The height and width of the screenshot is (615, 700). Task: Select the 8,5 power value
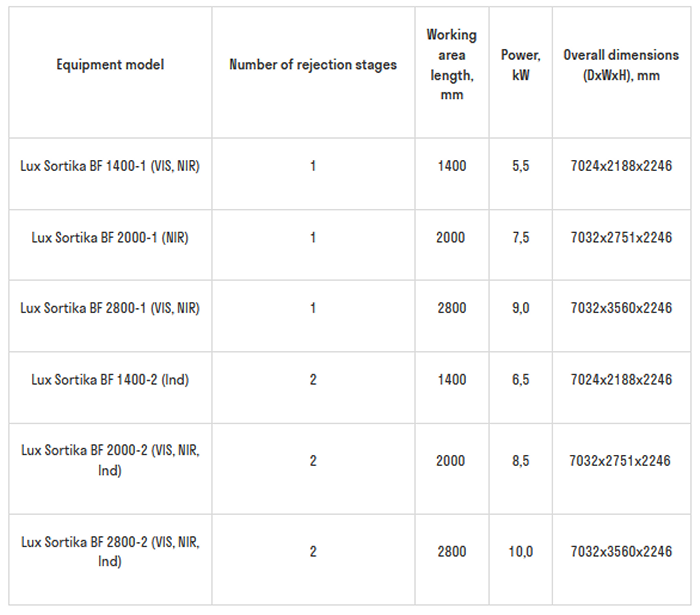(x=520, y=461)
